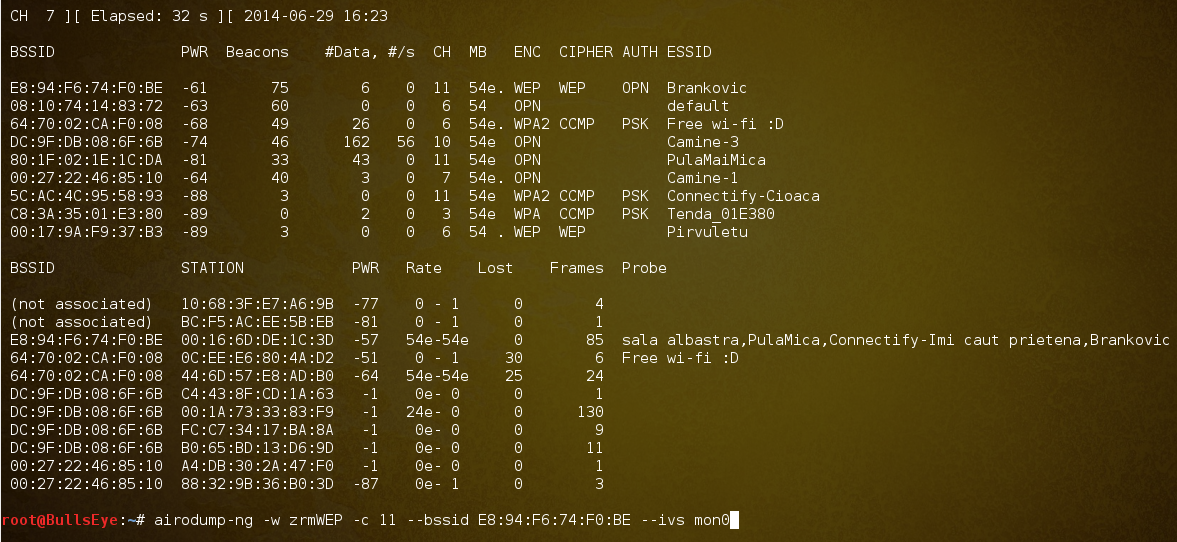This screenshot has width=1177, height=542.
Task: Click the Tenda_01E380 network name
Action: pyautogui.click(x=720, y=214)
